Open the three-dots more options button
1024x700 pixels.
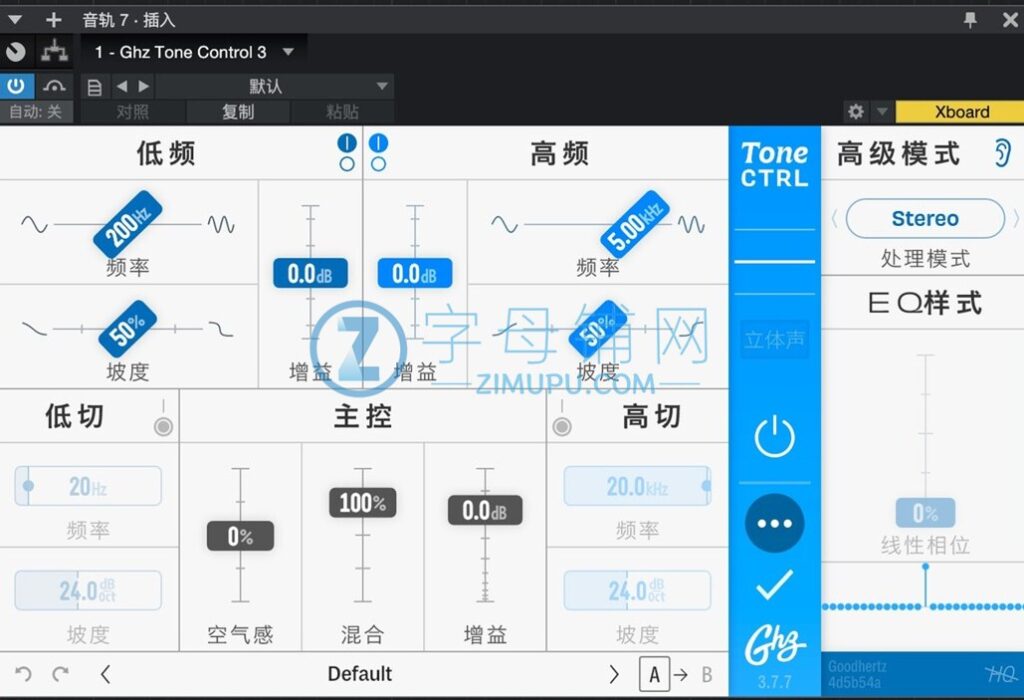[x=774, y=523]
